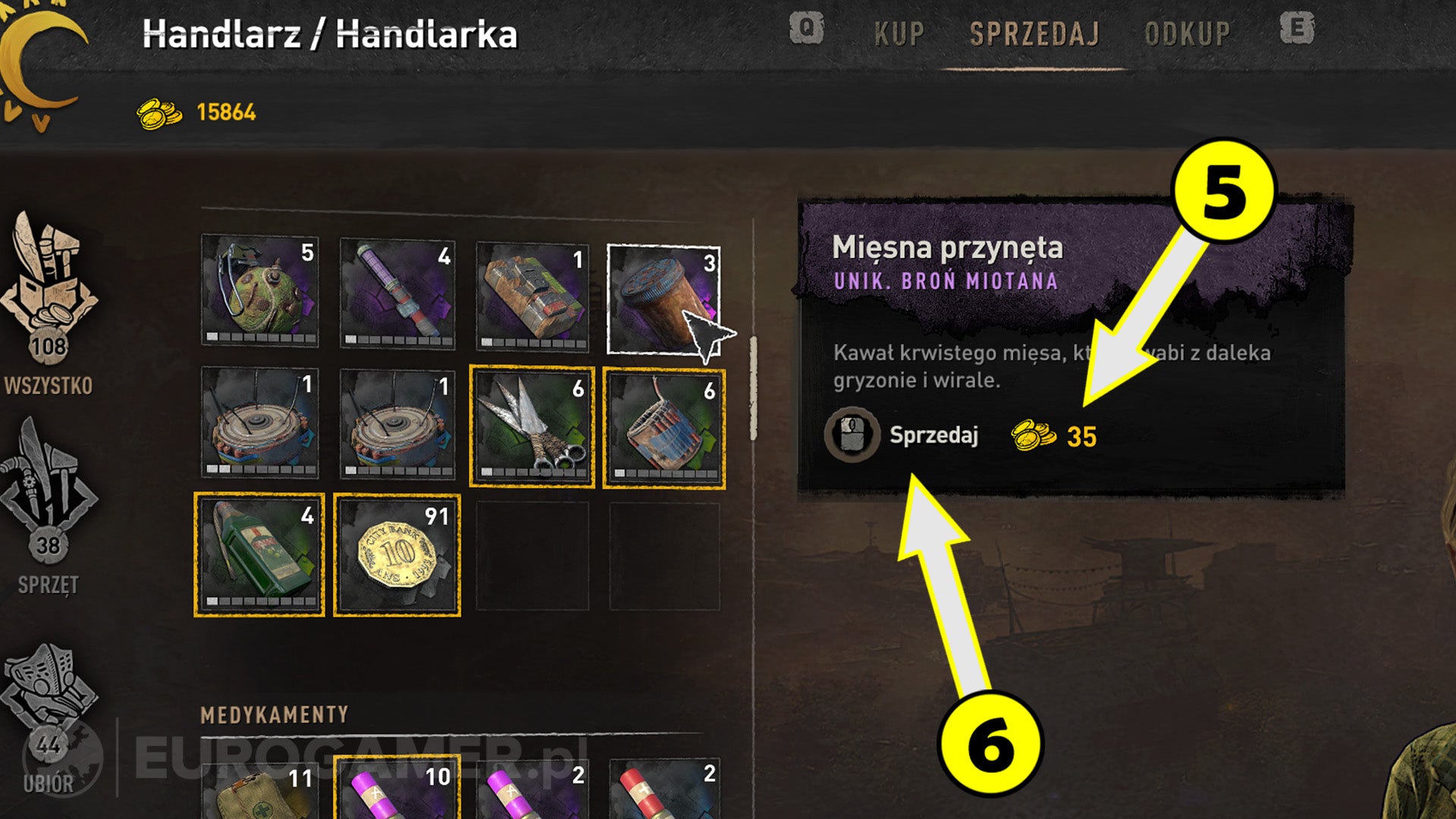1456x819 pixels.
Task: Click the Q previous-tab key icon
Action: click(x=806, y=29)
